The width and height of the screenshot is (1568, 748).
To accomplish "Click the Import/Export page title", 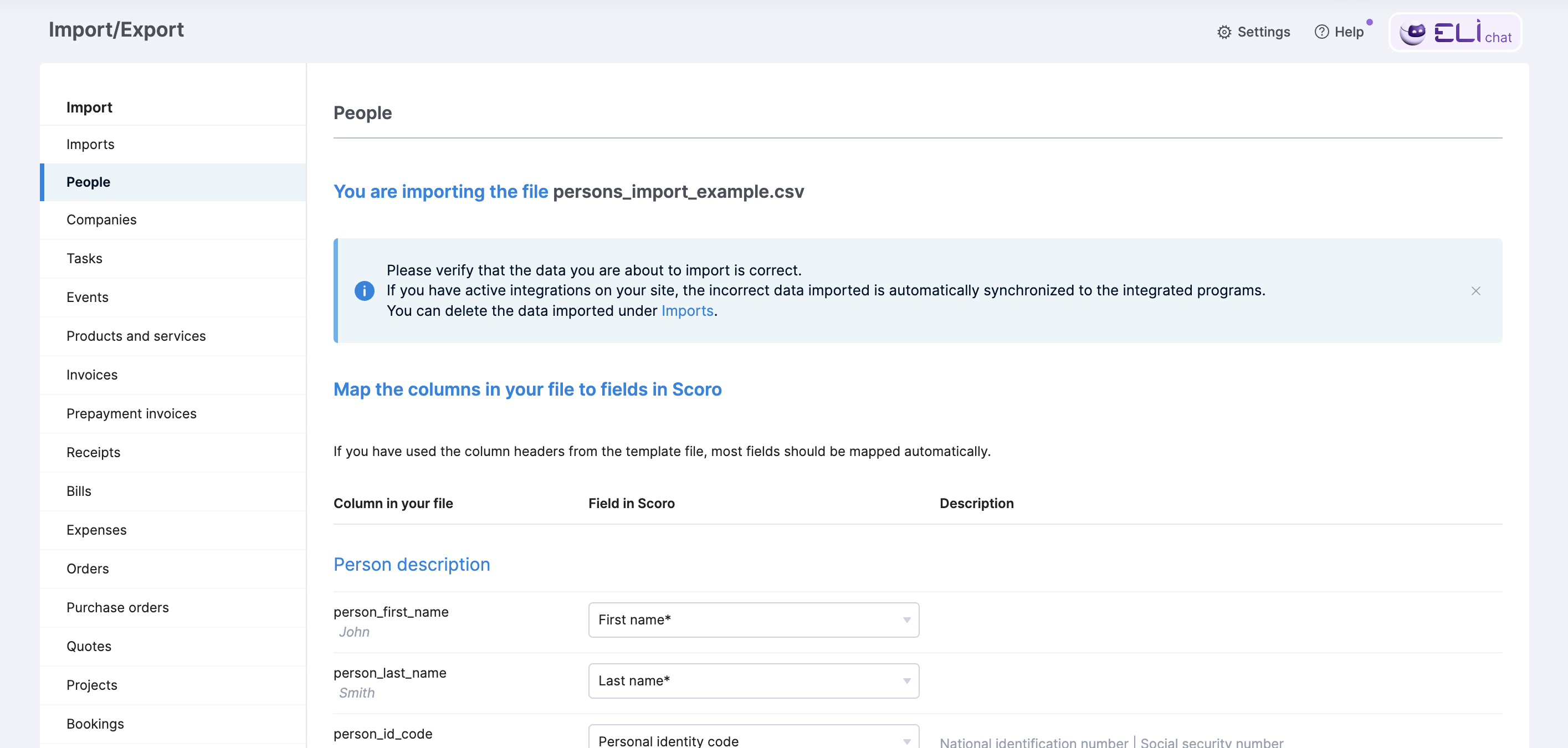I will (116, 29).
